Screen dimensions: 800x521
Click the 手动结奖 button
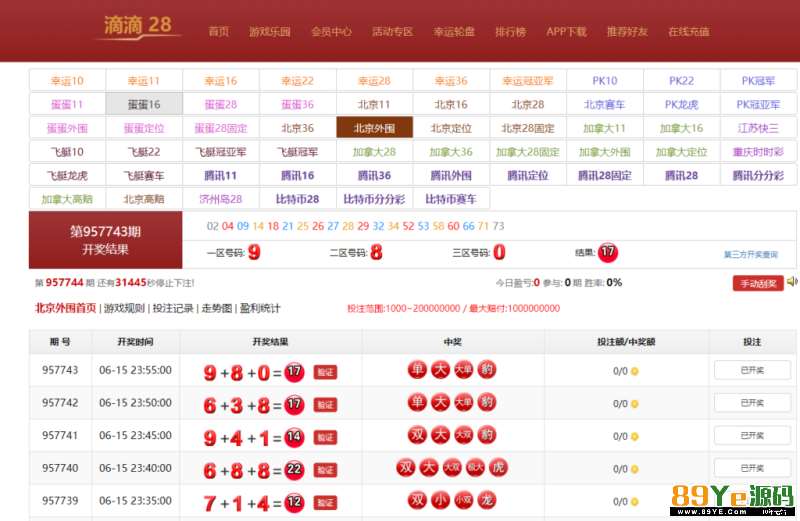758,284
